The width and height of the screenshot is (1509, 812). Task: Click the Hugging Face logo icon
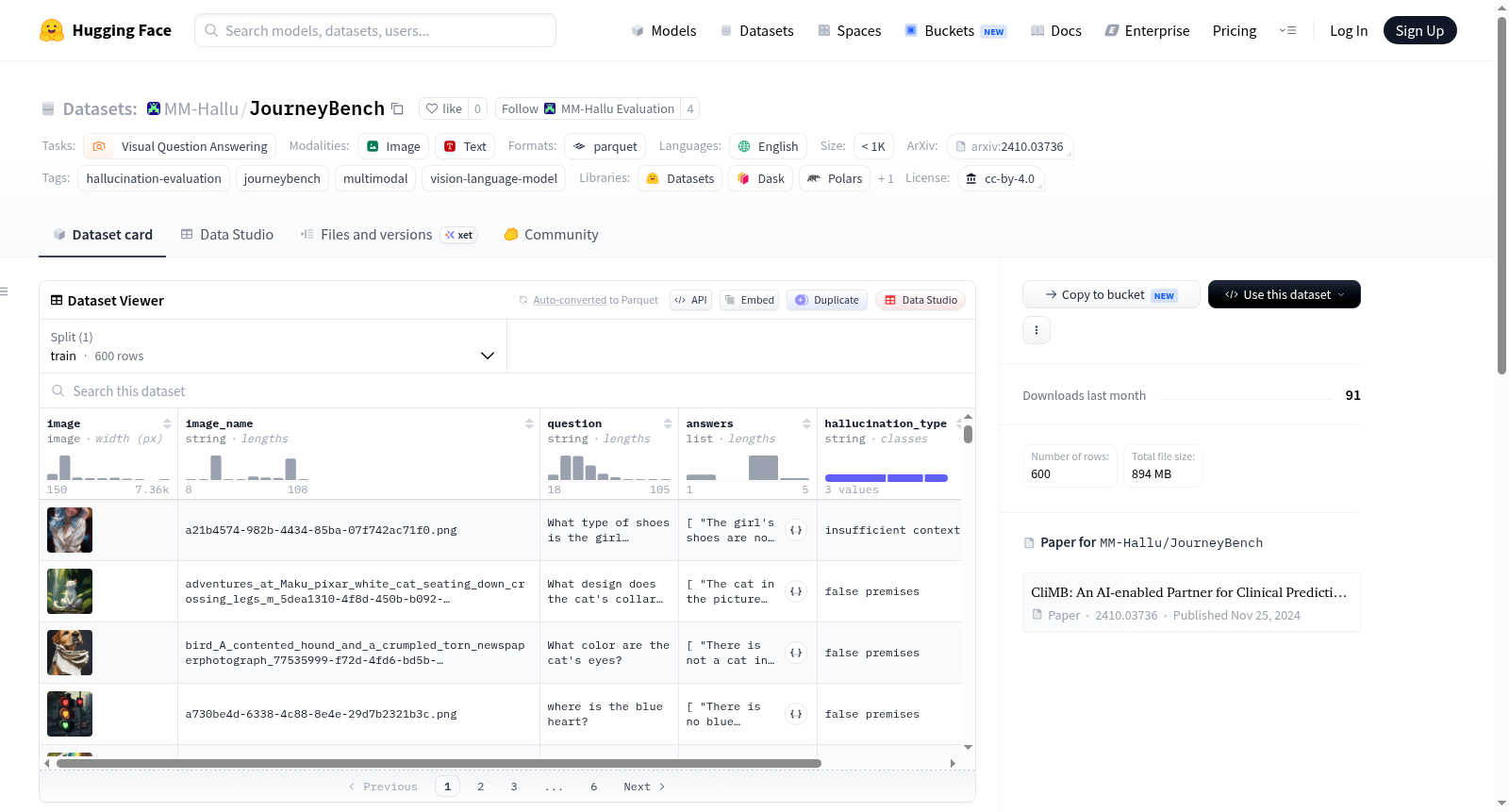(52, 30)
